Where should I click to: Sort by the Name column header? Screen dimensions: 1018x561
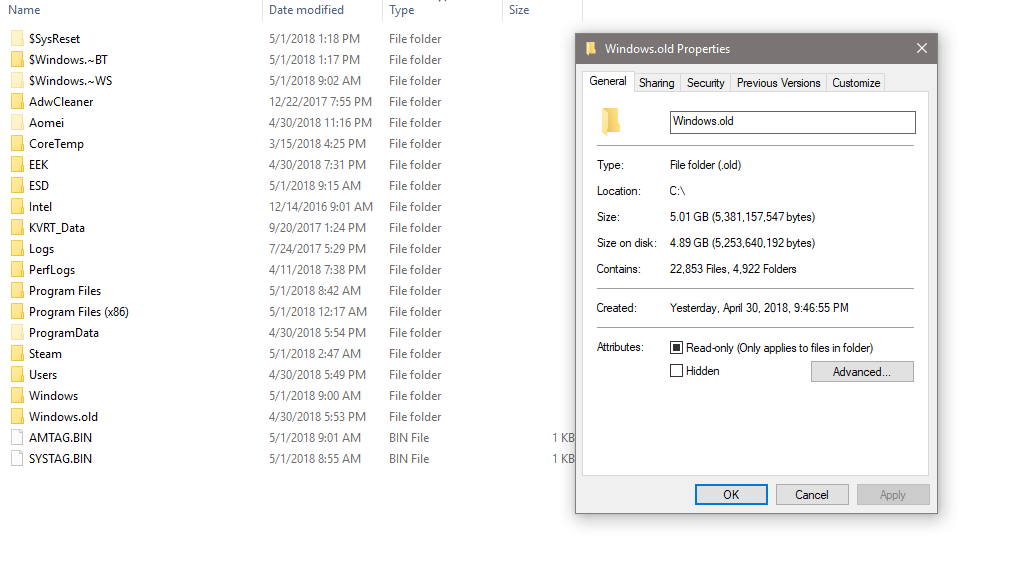click(24, 10)
